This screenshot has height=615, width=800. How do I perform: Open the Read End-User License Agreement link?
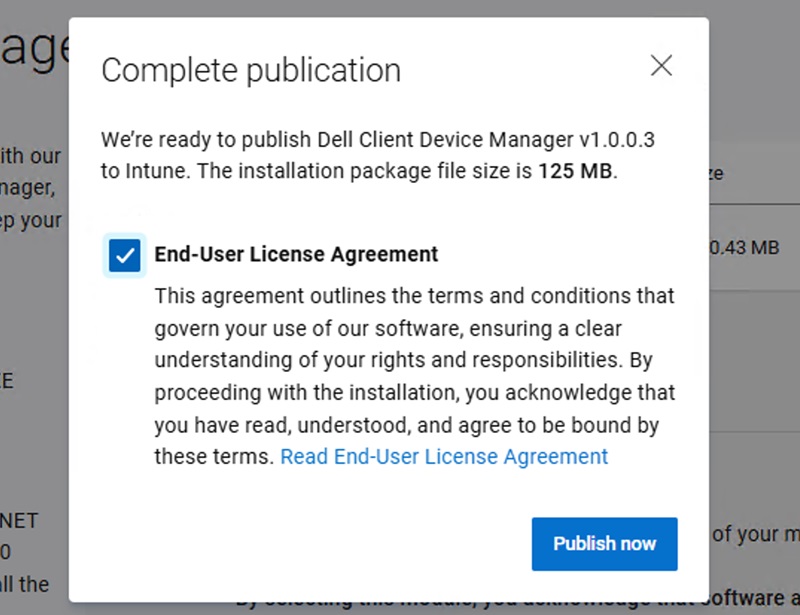444,456
